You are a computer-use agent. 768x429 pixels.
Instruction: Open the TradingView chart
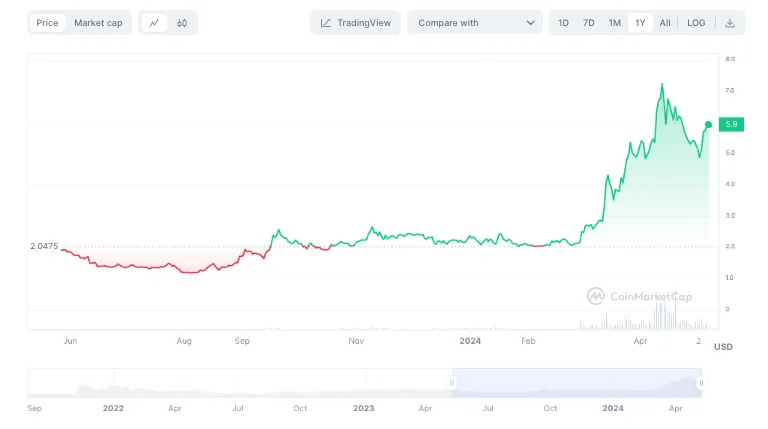click(355, 23)
